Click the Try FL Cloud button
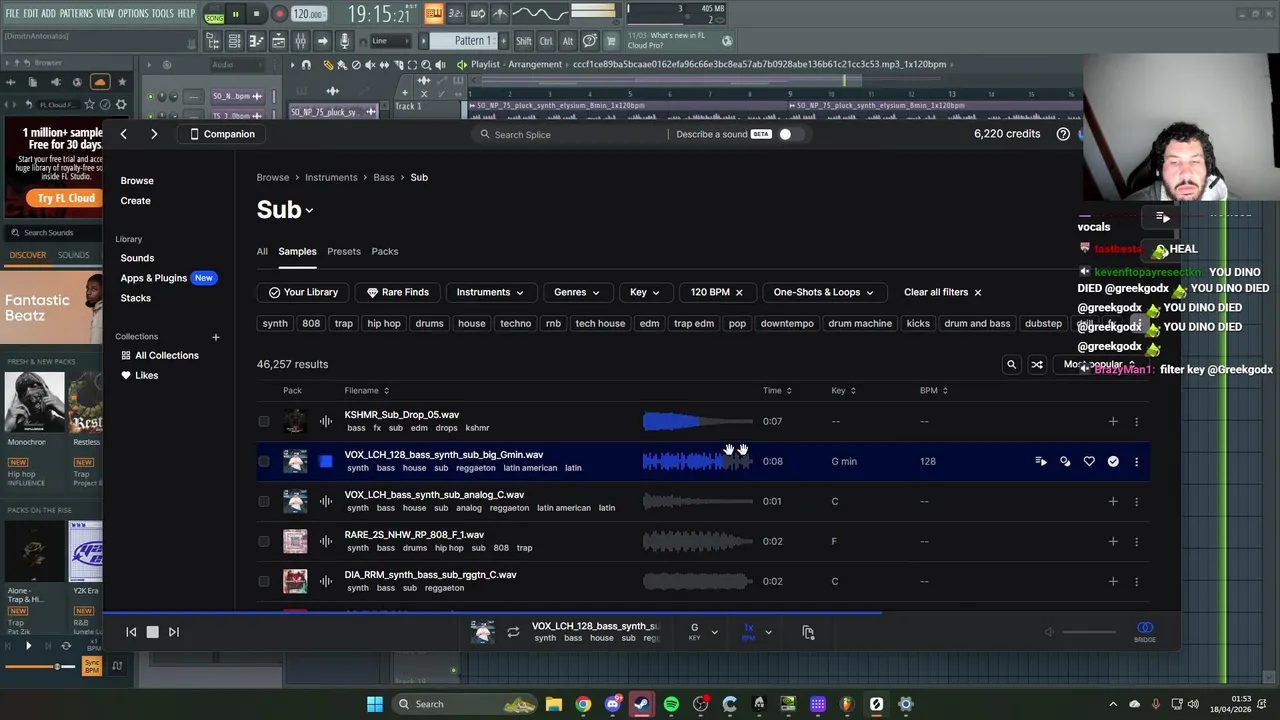The height and width of the screenshot is (720, 1280). point(66,198)
